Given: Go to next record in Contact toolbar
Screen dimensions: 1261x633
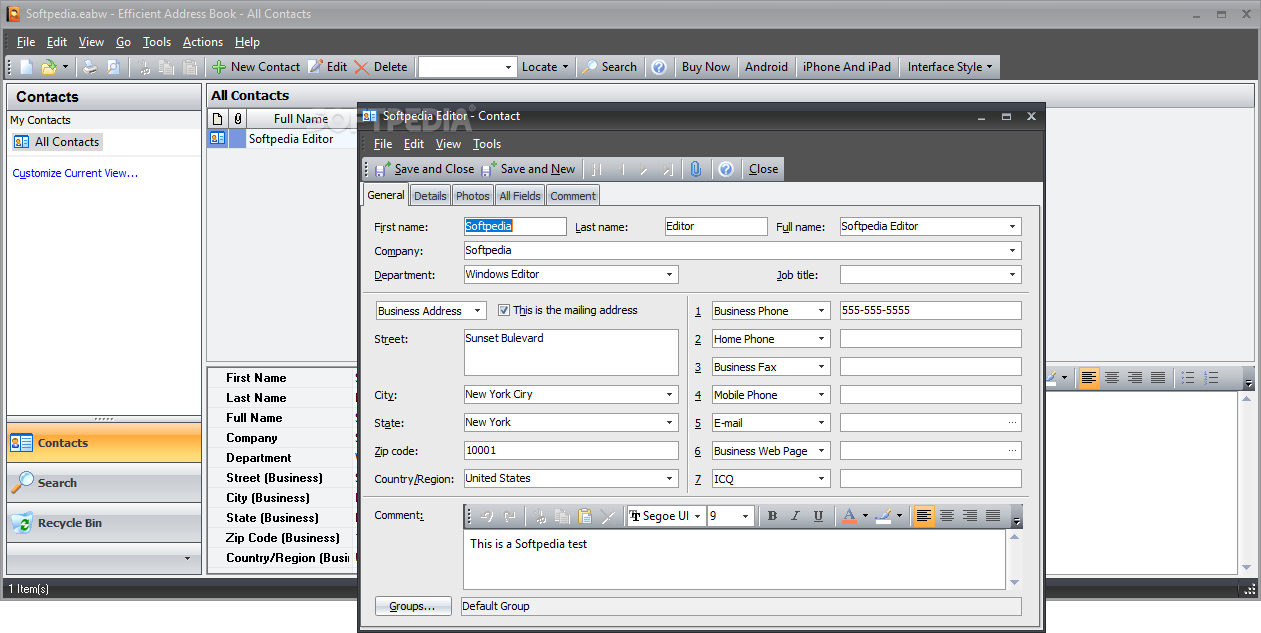Looking at the screenshot, I should pyautogui.click(x=645, y=169).
